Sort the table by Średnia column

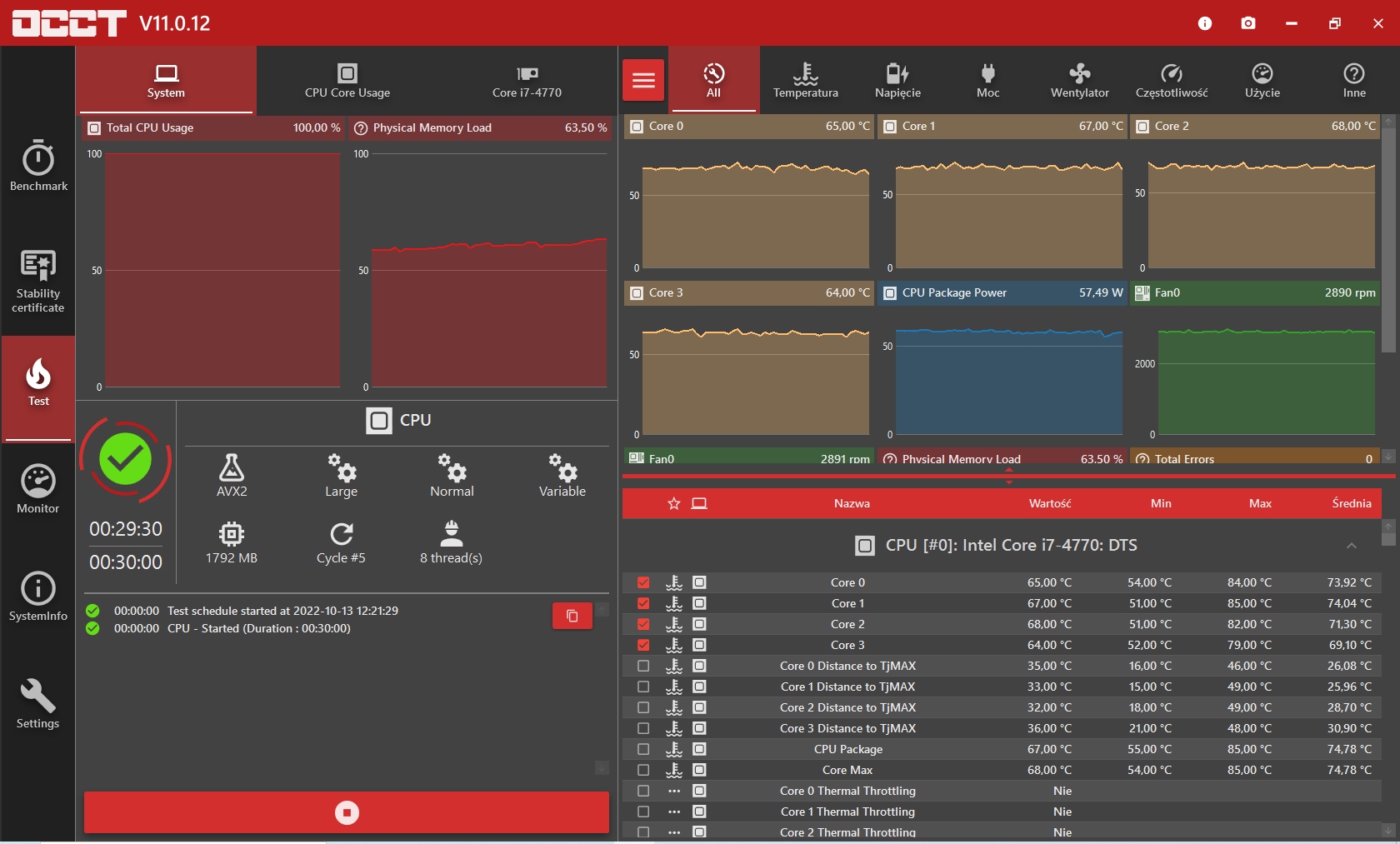pos(1351,503)
